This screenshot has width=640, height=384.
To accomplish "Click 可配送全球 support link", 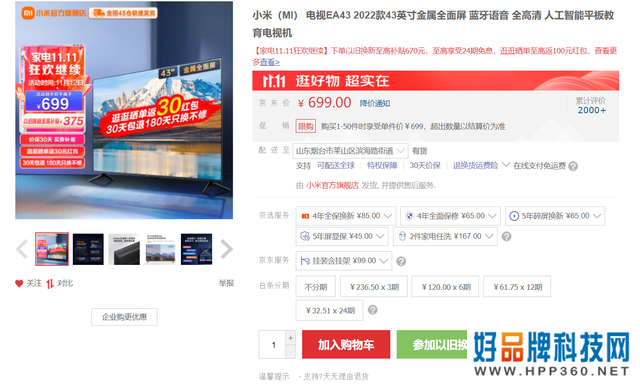I will 336,165.
